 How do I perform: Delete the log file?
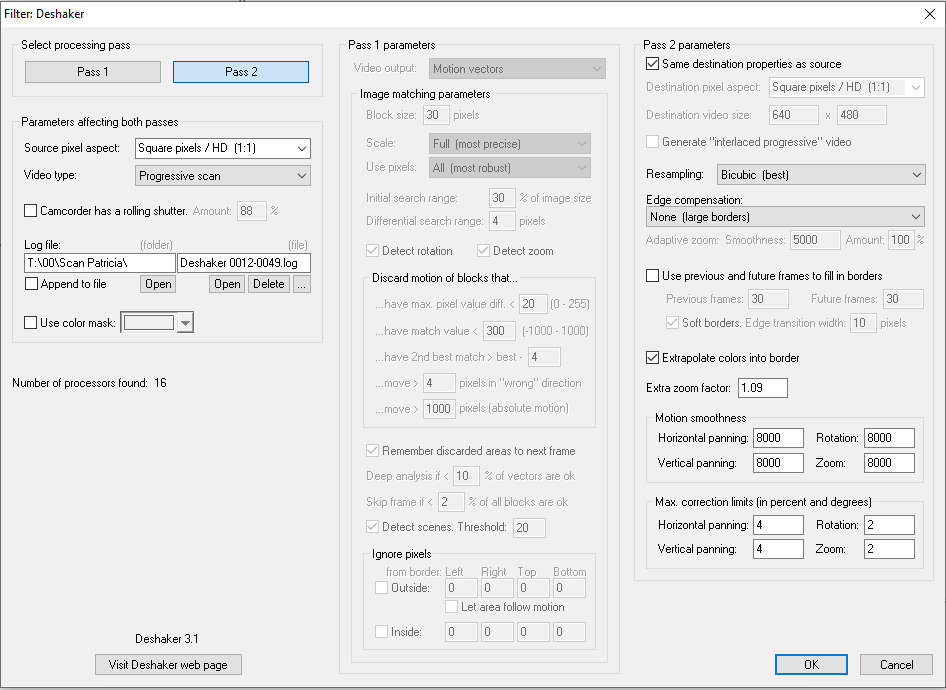[x=268, y=284]
